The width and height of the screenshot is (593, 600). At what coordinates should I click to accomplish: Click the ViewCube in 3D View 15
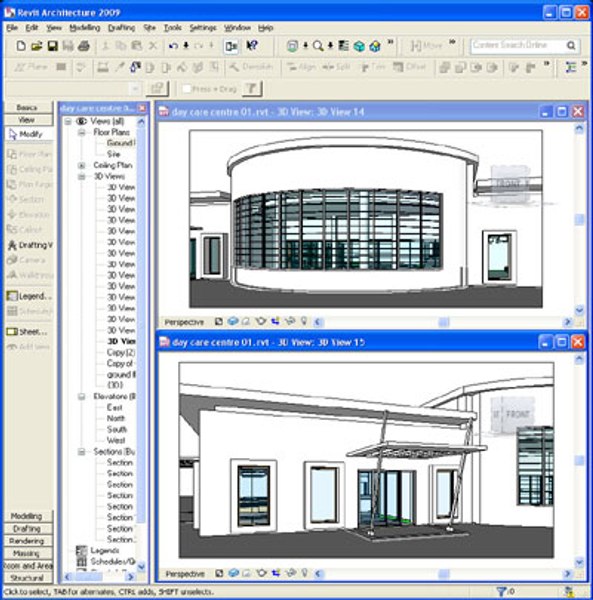coord(512,415)
